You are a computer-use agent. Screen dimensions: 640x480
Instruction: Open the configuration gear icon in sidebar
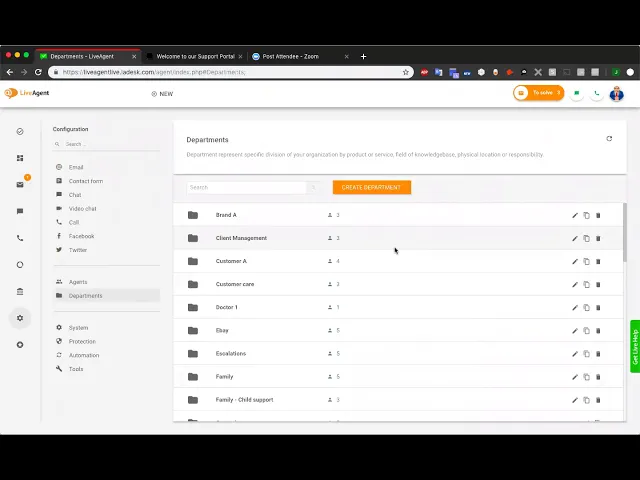click(20, 318)
